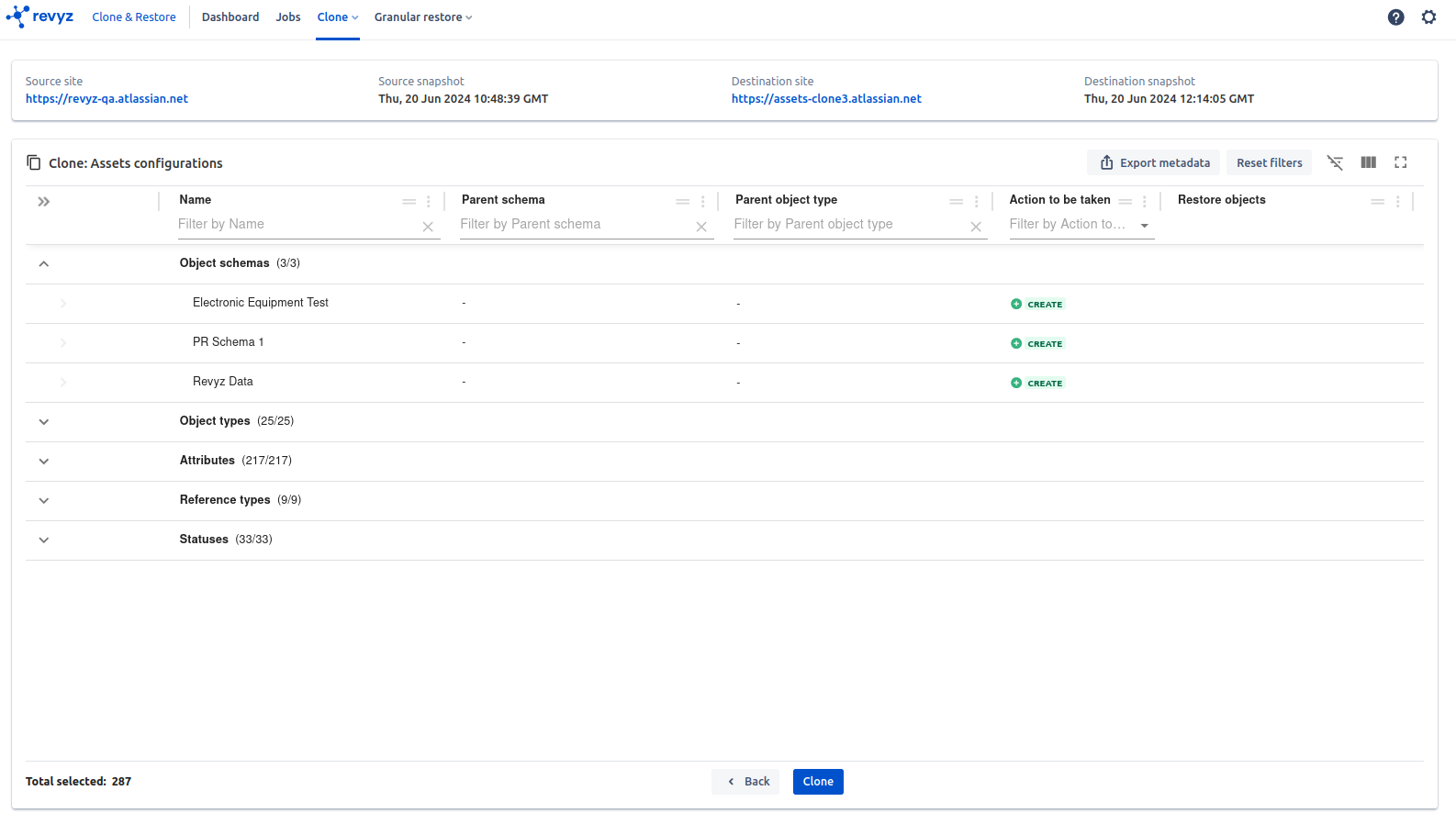This screenshot has width=1456, height=824.
Task: Click the double-chevron expand all icon
Action: [x=43, y=202]
